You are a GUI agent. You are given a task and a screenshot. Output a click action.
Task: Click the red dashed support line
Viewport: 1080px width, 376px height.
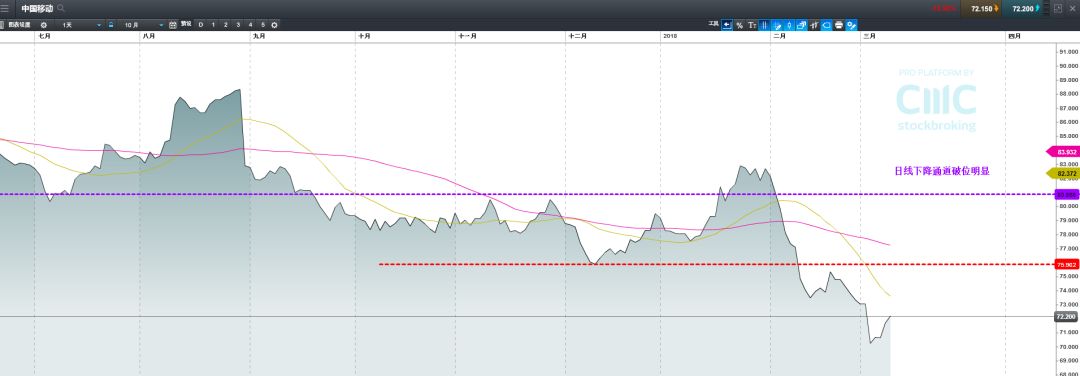pyautogui.click(x=716, y=264)
